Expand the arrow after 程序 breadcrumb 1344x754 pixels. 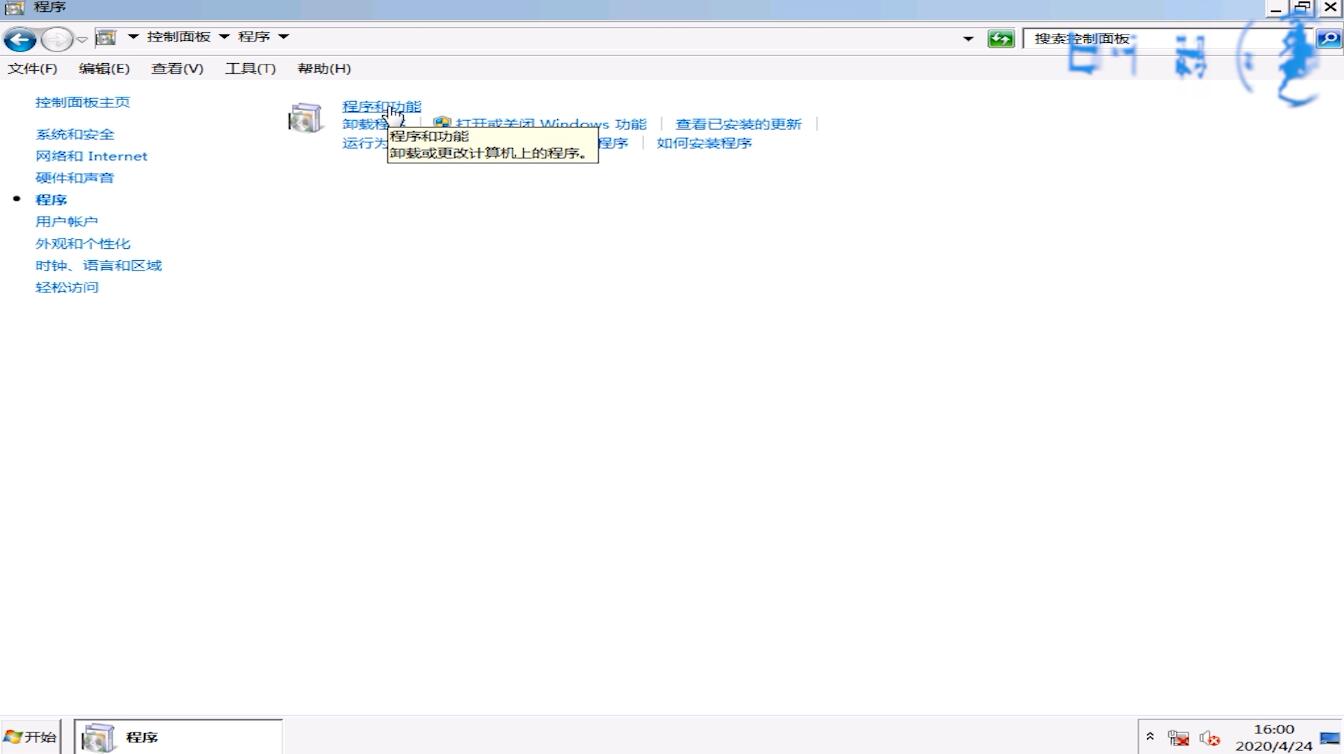click(283, 37)
